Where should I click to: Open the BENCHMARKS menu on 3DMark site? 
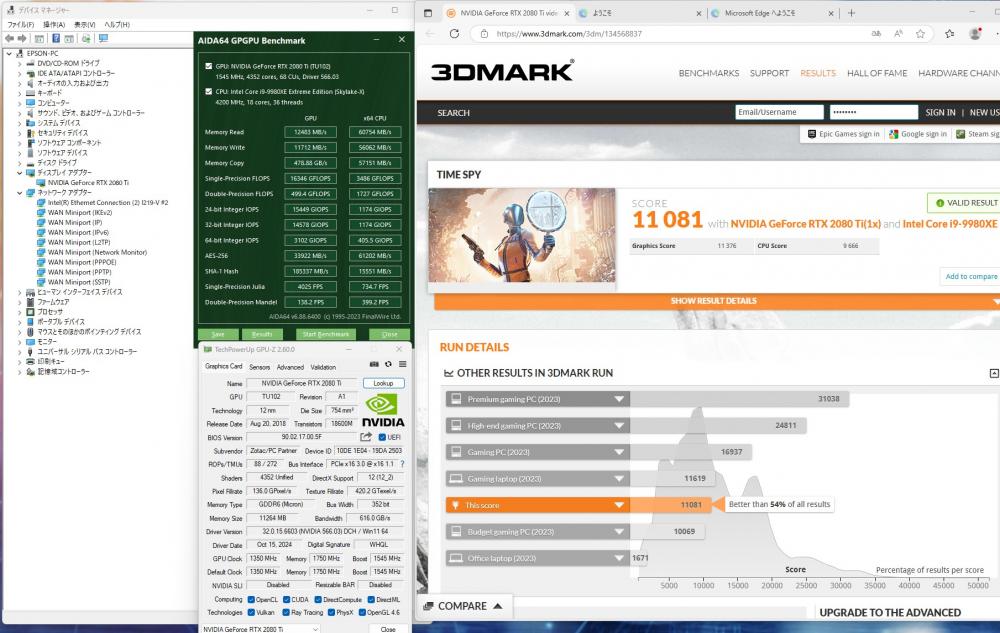point(709,73)
